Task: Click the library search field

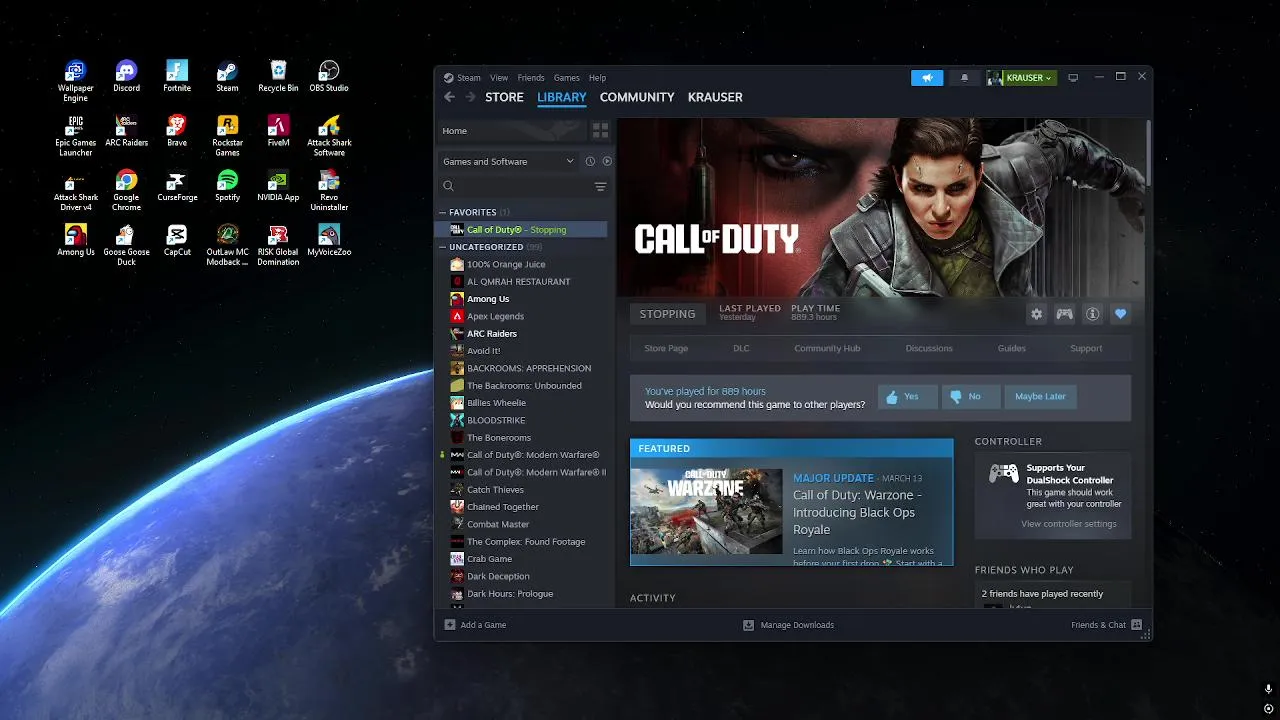Action: point(515,186)
